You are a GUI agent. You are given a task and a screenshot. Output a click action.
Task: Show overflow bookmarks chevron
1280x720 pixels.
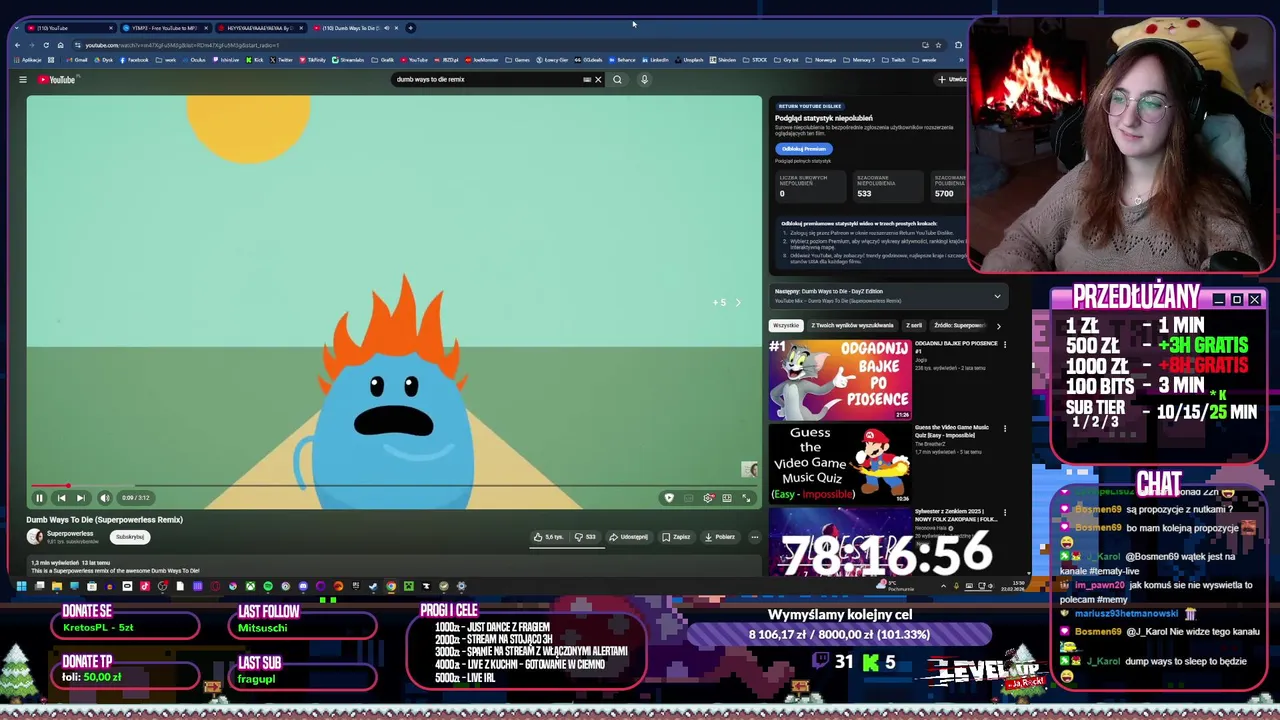(961, 60)
